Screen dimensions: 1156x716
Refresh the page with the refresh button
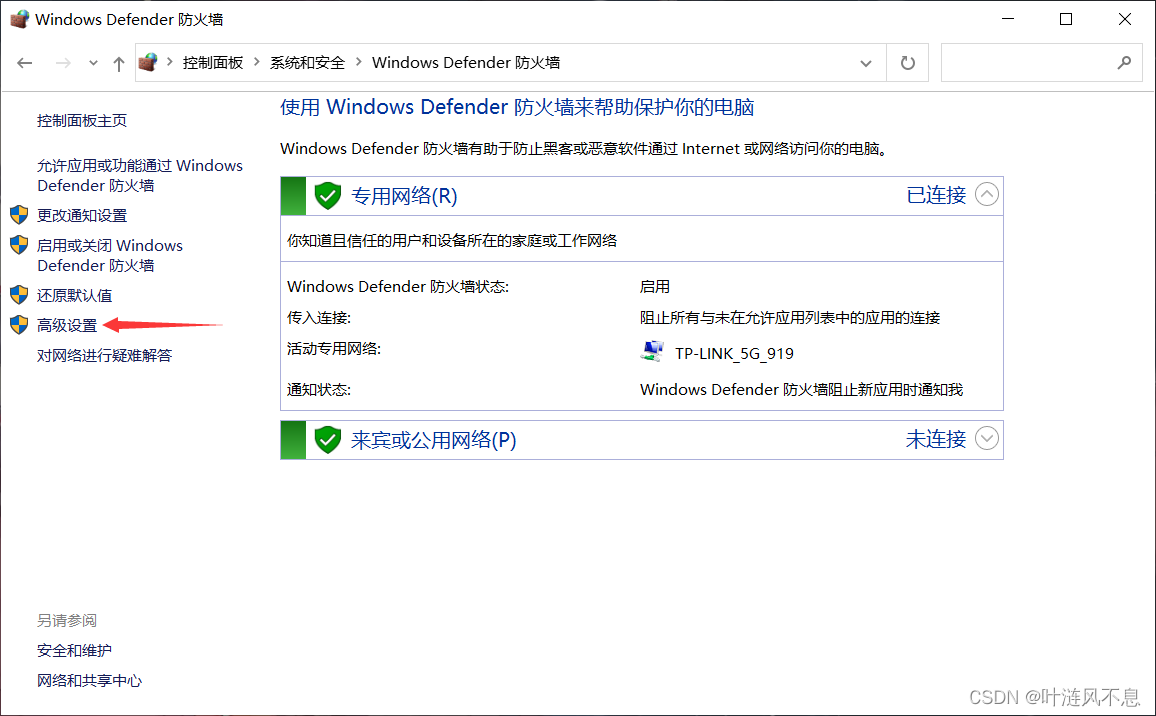click(x=908, y=63)
